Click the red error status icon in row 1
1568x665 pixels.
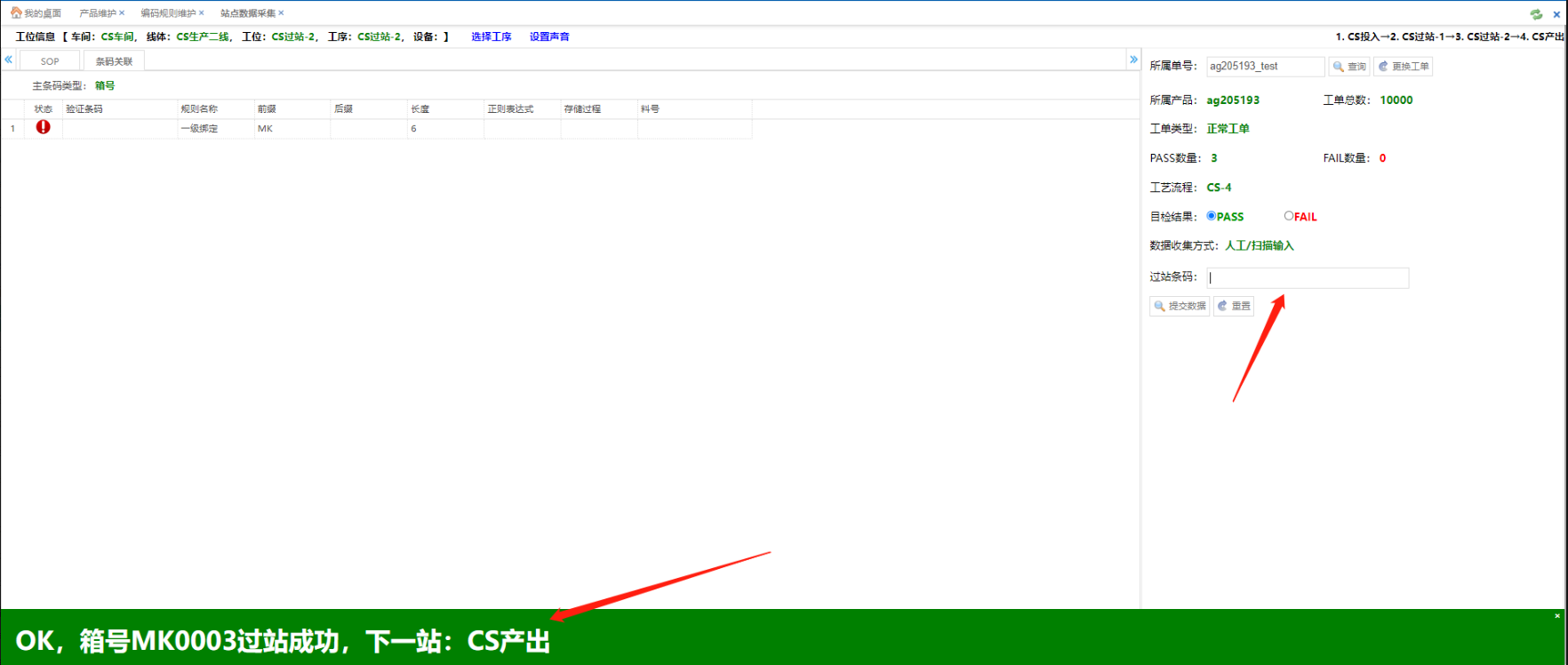[43, 127]
